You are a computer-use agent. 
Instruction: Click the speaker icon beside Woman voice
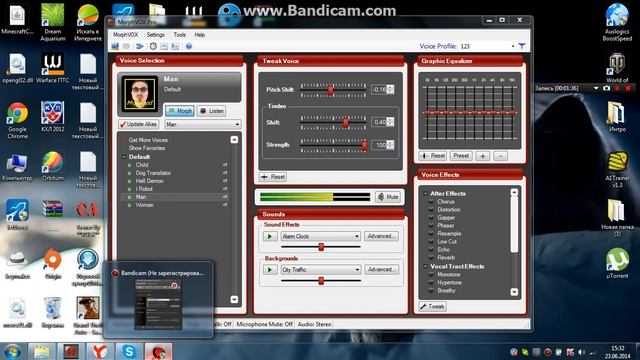click(x=224, y=205)
